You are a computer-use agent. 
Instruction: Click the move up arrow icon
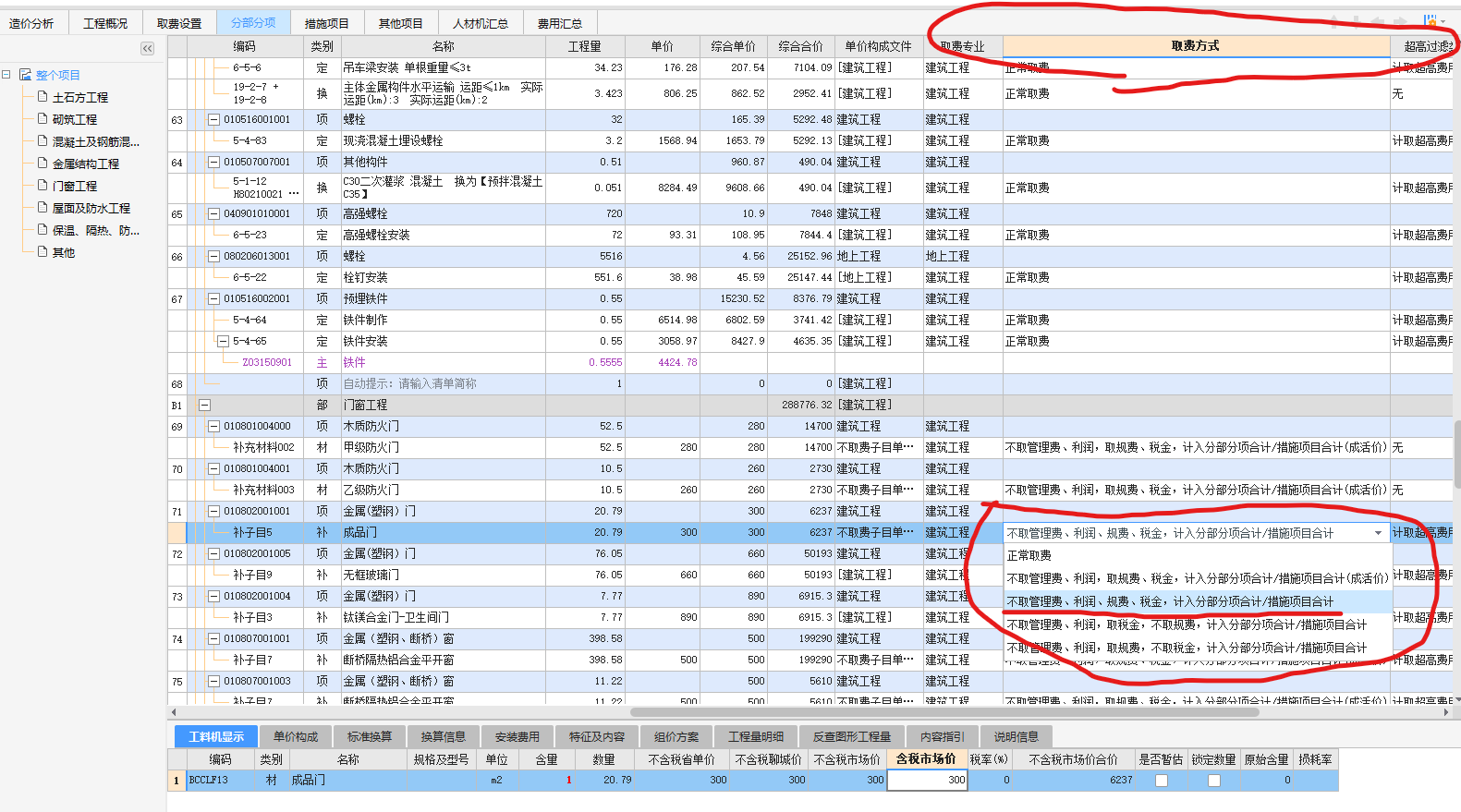click(x=1333, y=21)
